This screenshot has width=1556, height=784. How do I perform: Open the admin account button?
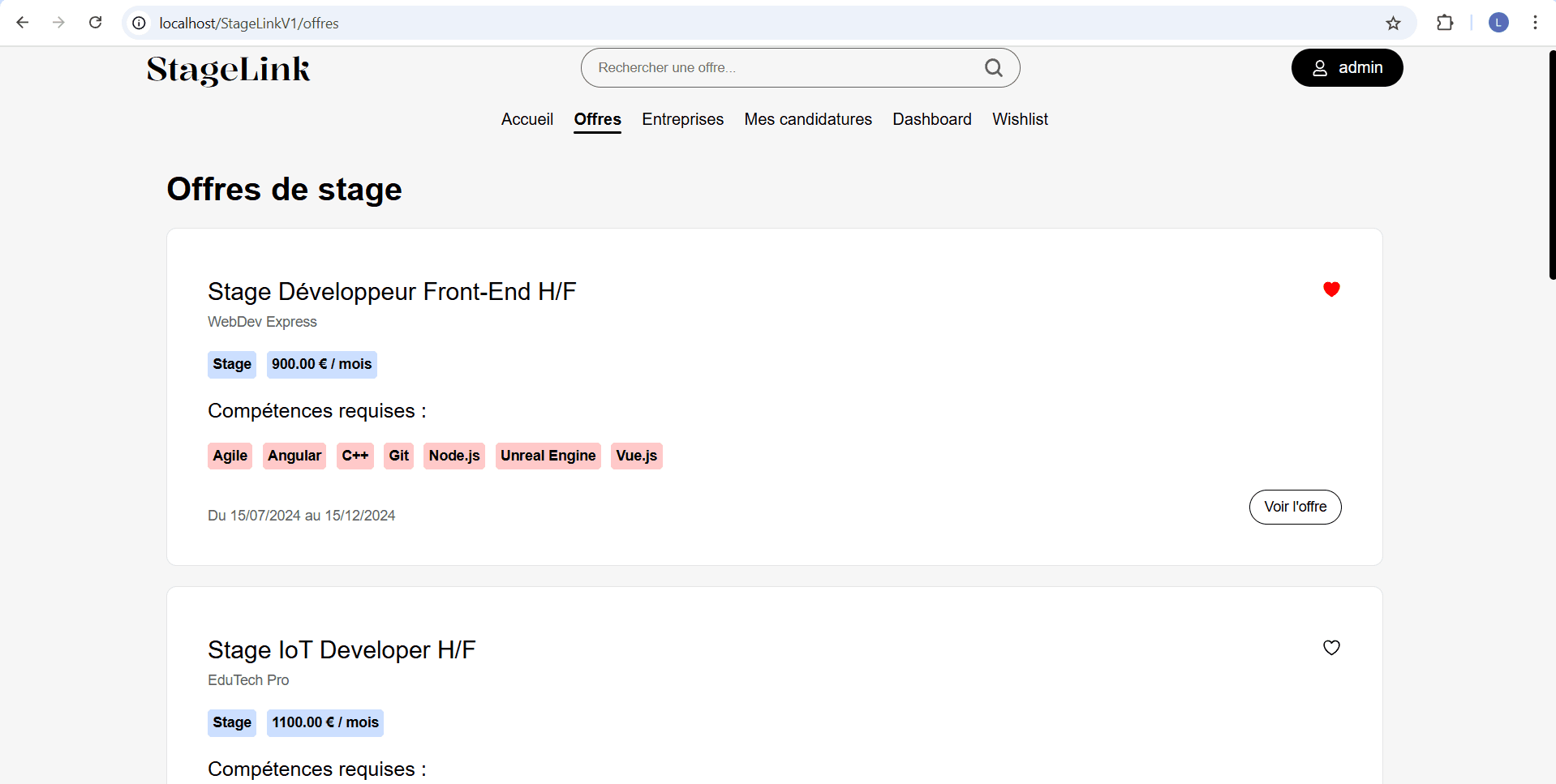pos(1347,68)
